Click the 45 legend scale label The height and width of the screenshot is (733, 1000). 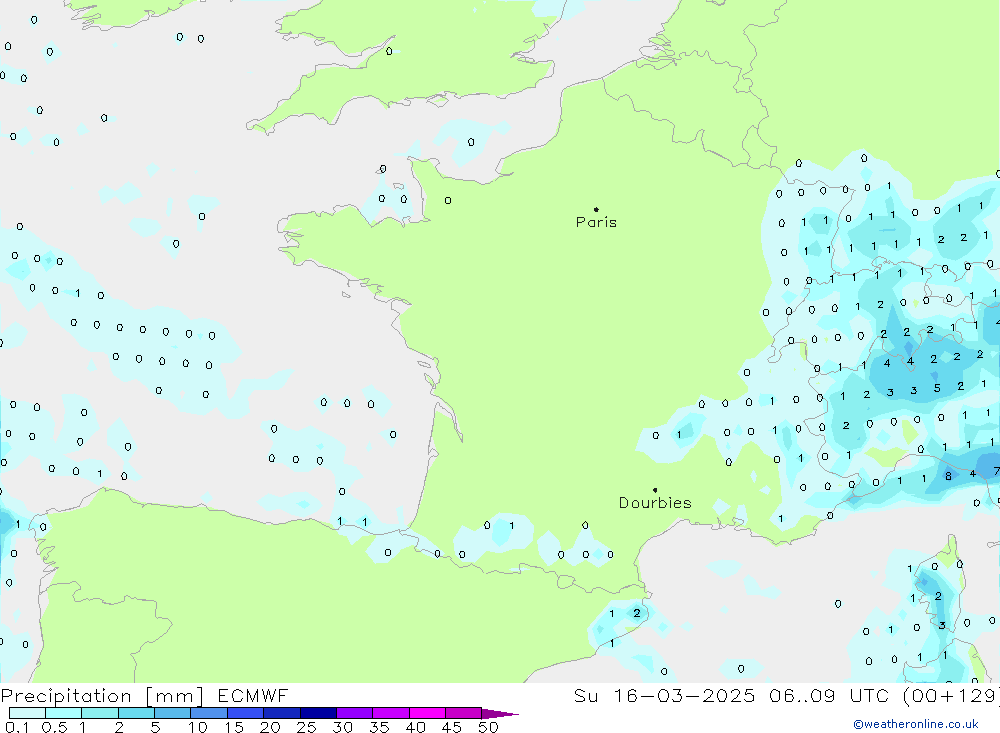pyautogui.click(x=452, y=727)
